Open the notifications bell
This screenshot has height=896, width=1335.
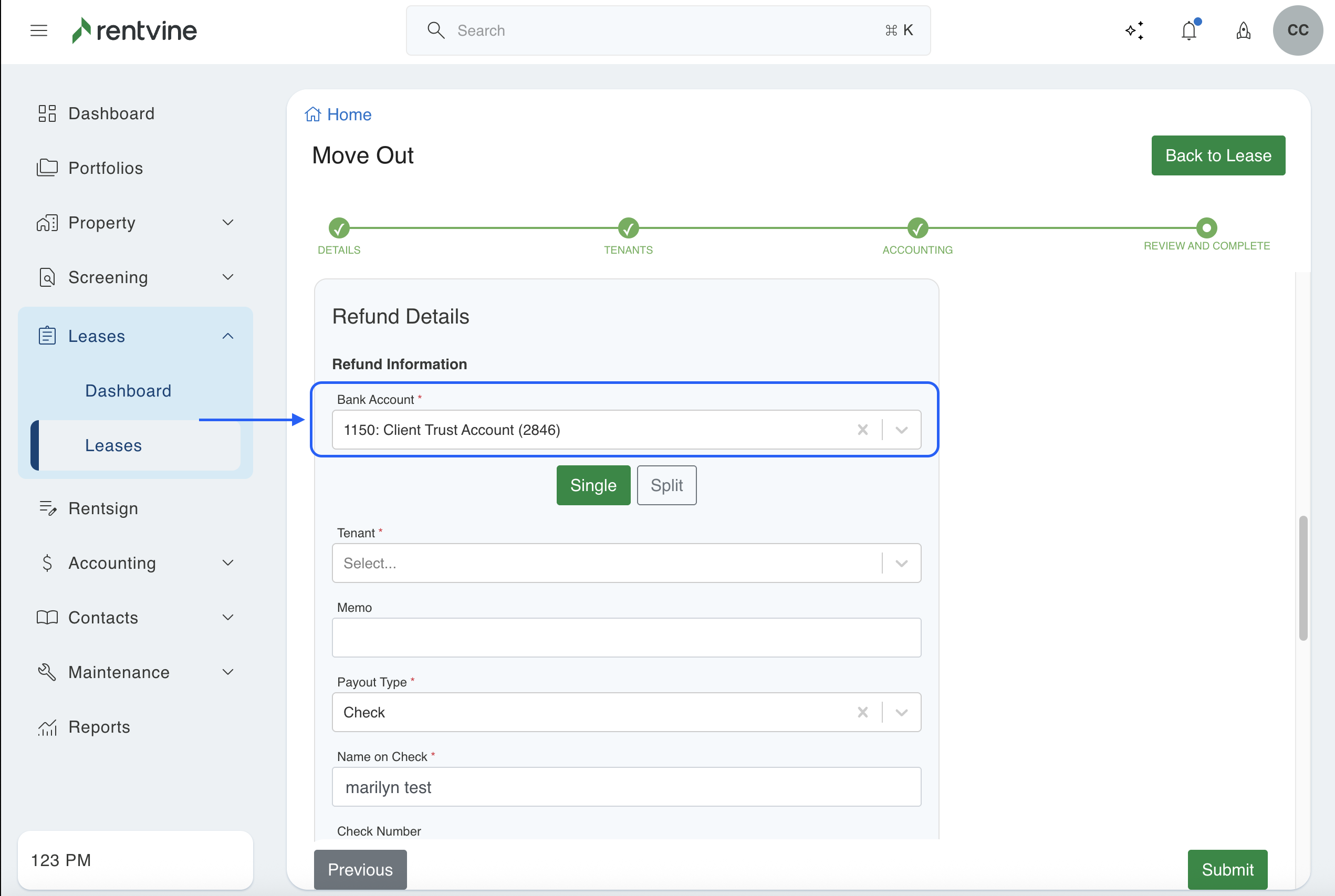(x=1189, y=30)
